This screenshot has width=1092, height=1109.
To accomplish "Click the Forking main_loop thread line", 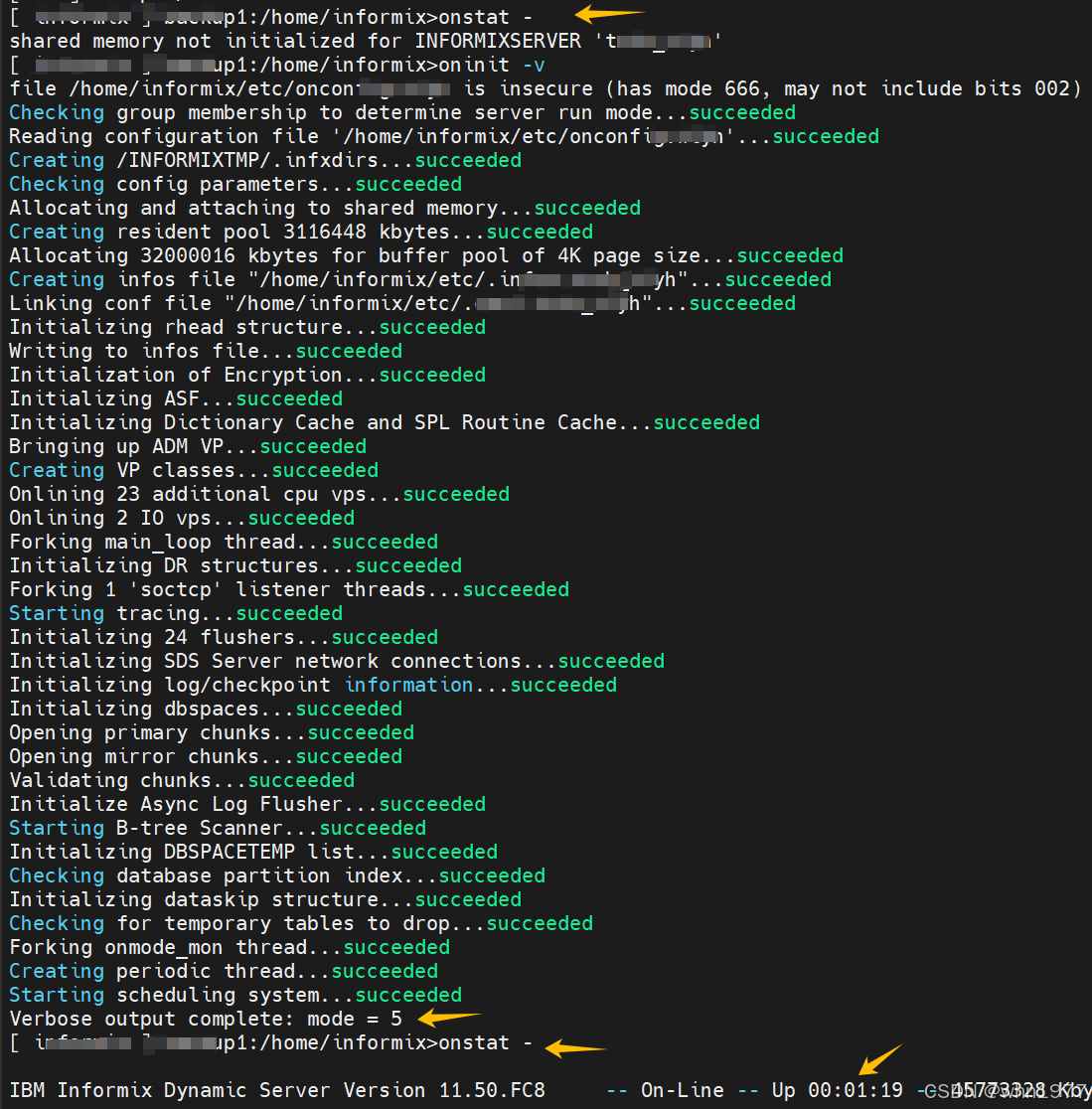I will coord(224,541).
